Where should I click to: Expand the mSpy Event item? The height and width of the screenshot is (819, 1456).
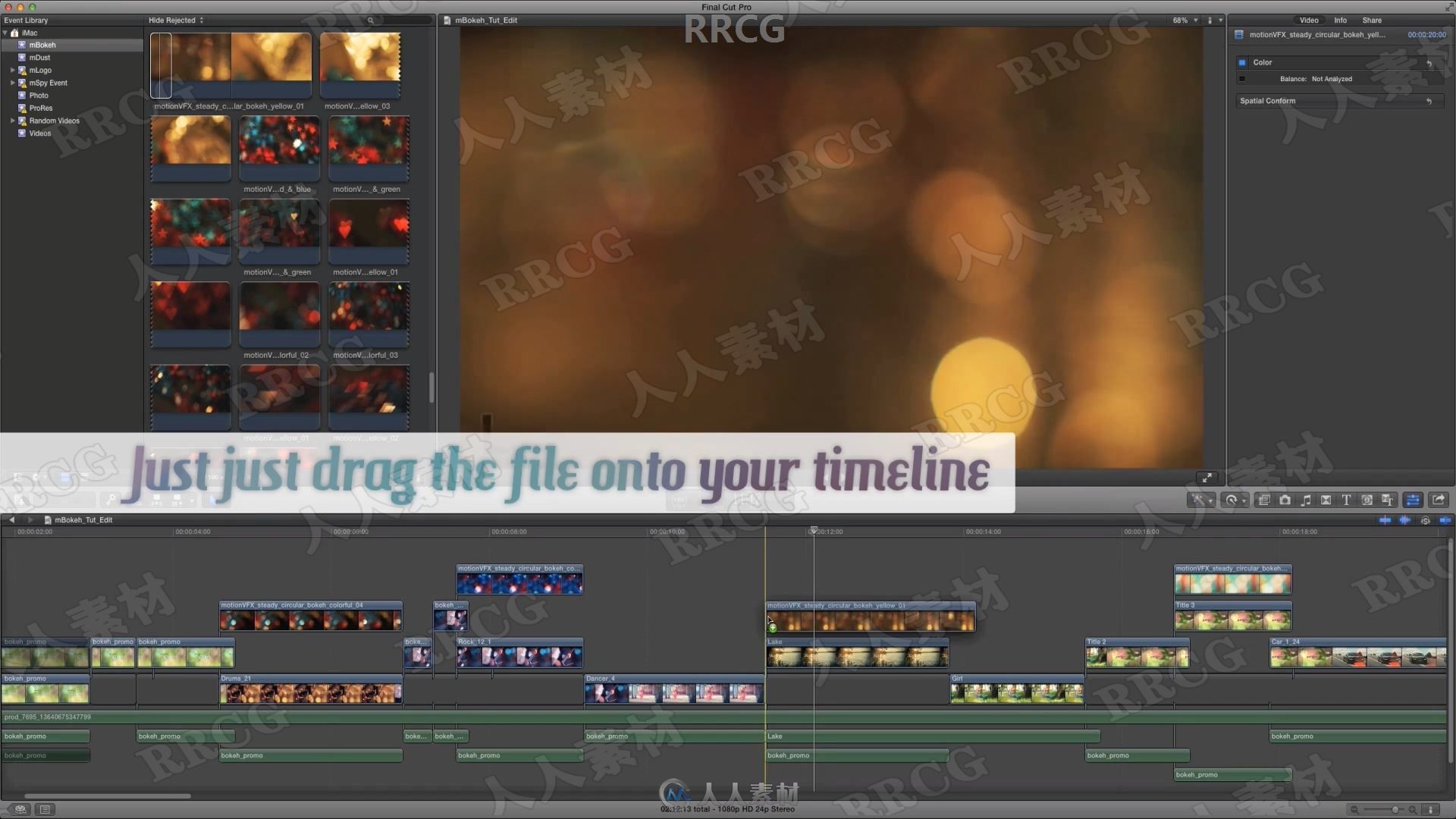click(12, 83)
